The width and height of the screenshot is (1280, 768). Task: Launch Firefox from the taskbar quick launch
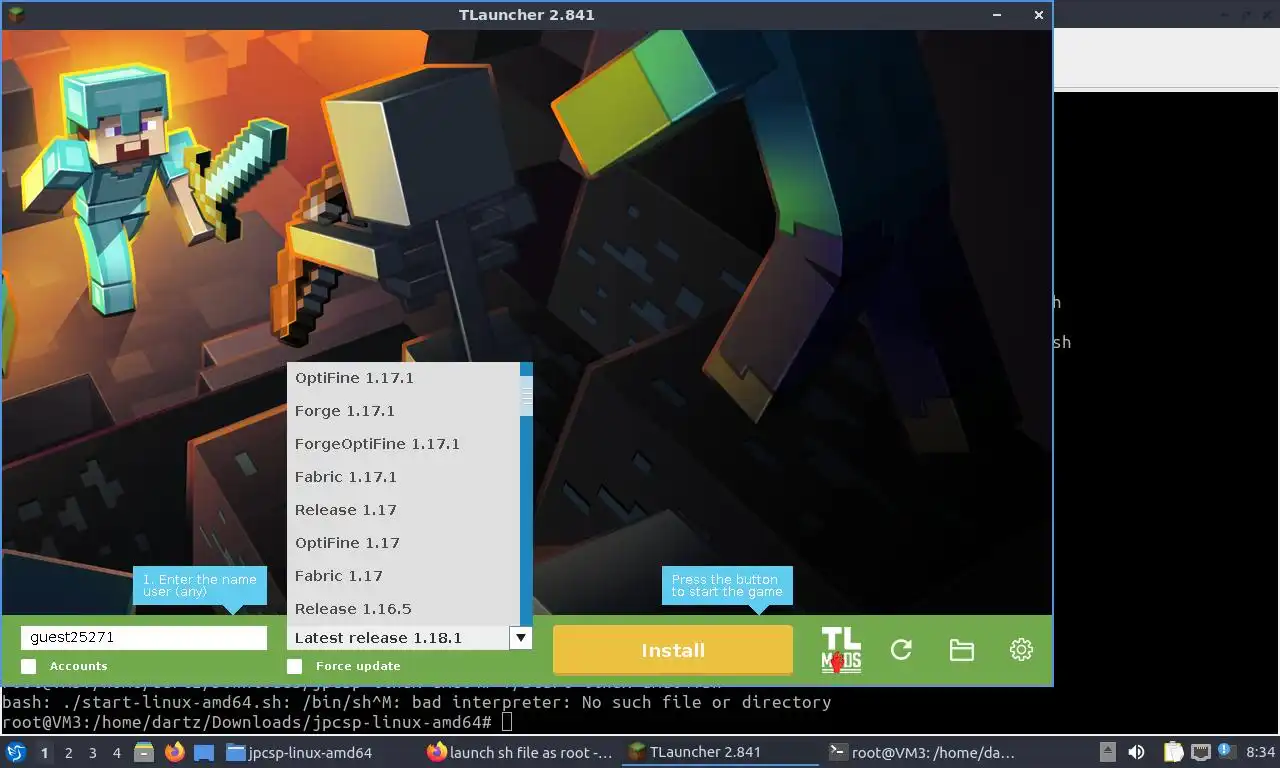point(174,752)
